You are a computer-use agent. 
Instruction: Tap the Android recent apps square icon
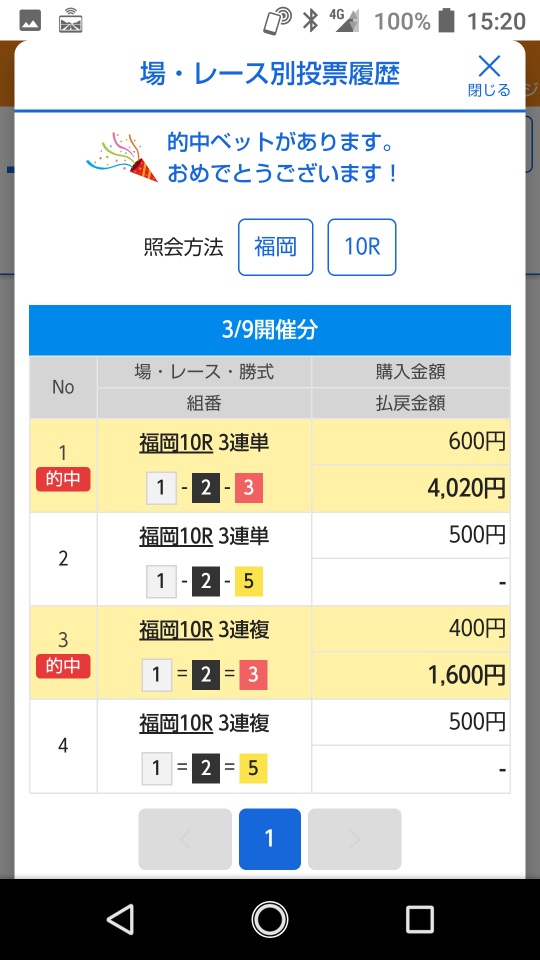[x=420, y=919]
